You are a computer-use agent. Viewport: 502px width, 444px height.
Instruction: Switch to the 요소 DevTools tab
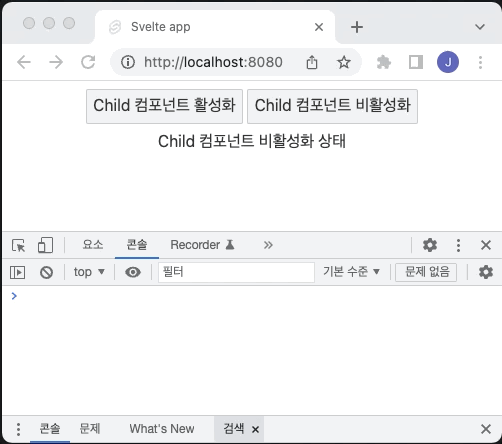[x=93, y=245]
